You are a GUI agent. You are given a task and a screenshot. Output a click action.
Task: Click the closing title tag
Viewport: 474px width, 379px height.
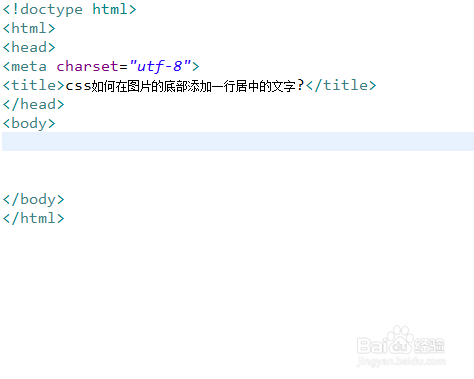coord(341,85)
